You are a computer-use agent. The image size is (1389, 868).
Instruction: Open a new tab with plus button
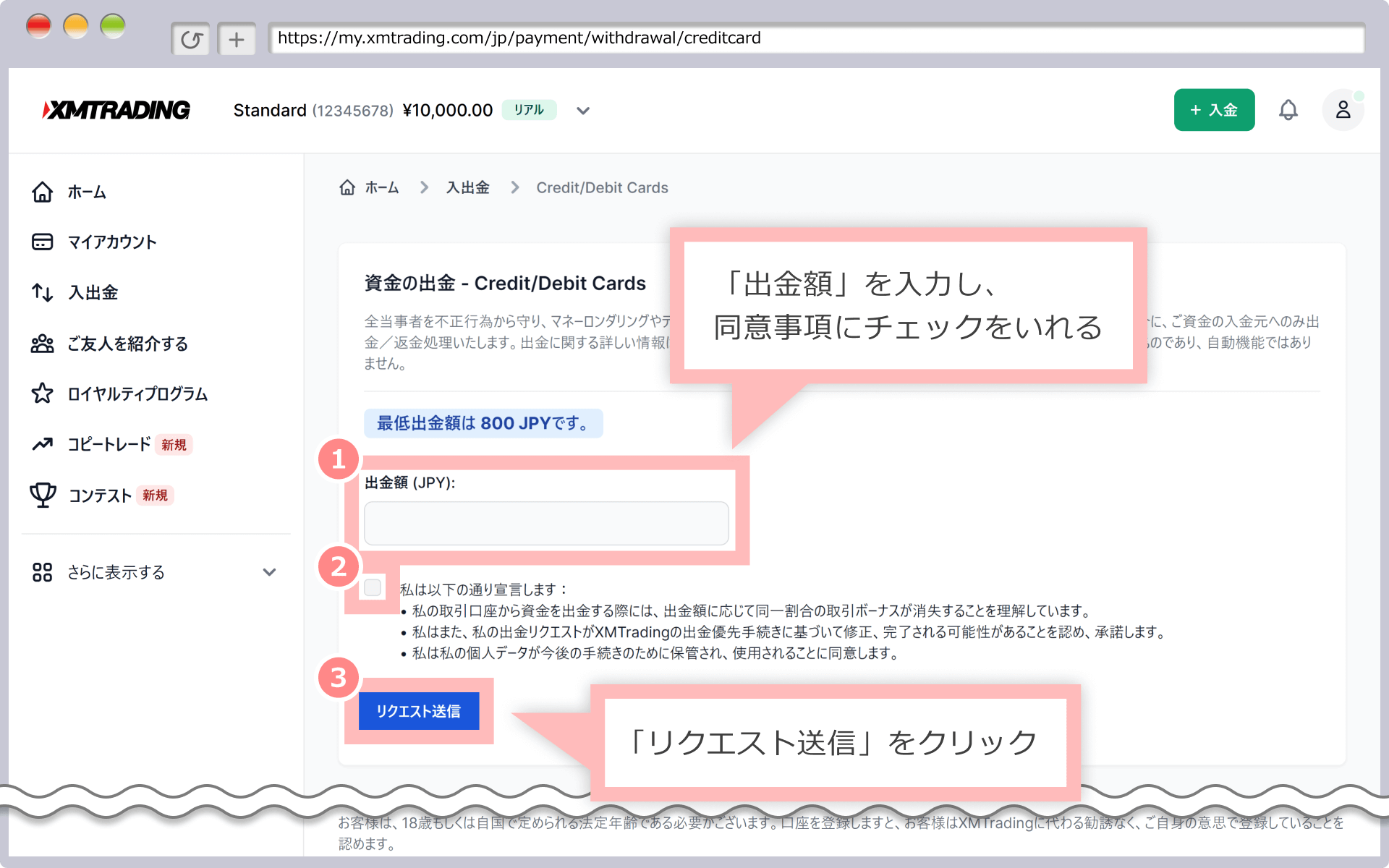(x=237, y=39)
